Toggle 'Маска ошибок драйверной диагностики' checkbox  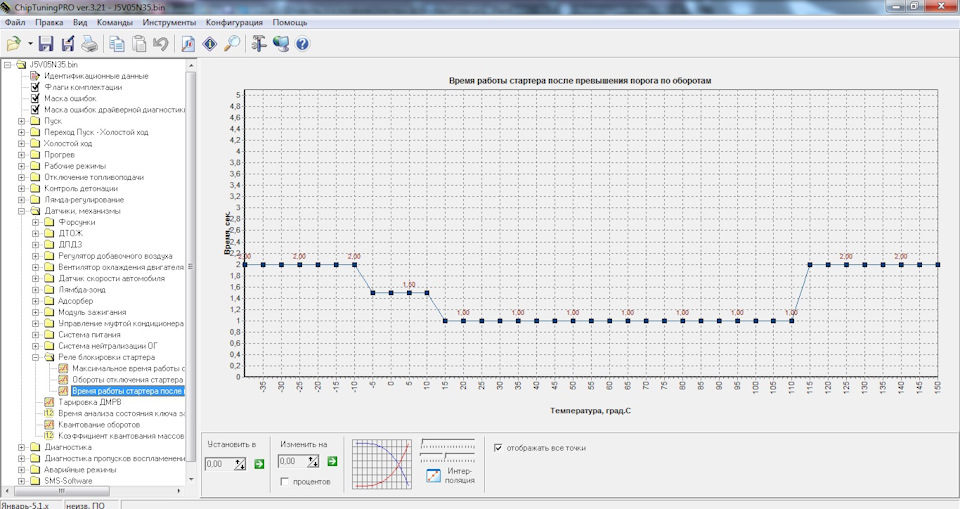coord(35,110)
